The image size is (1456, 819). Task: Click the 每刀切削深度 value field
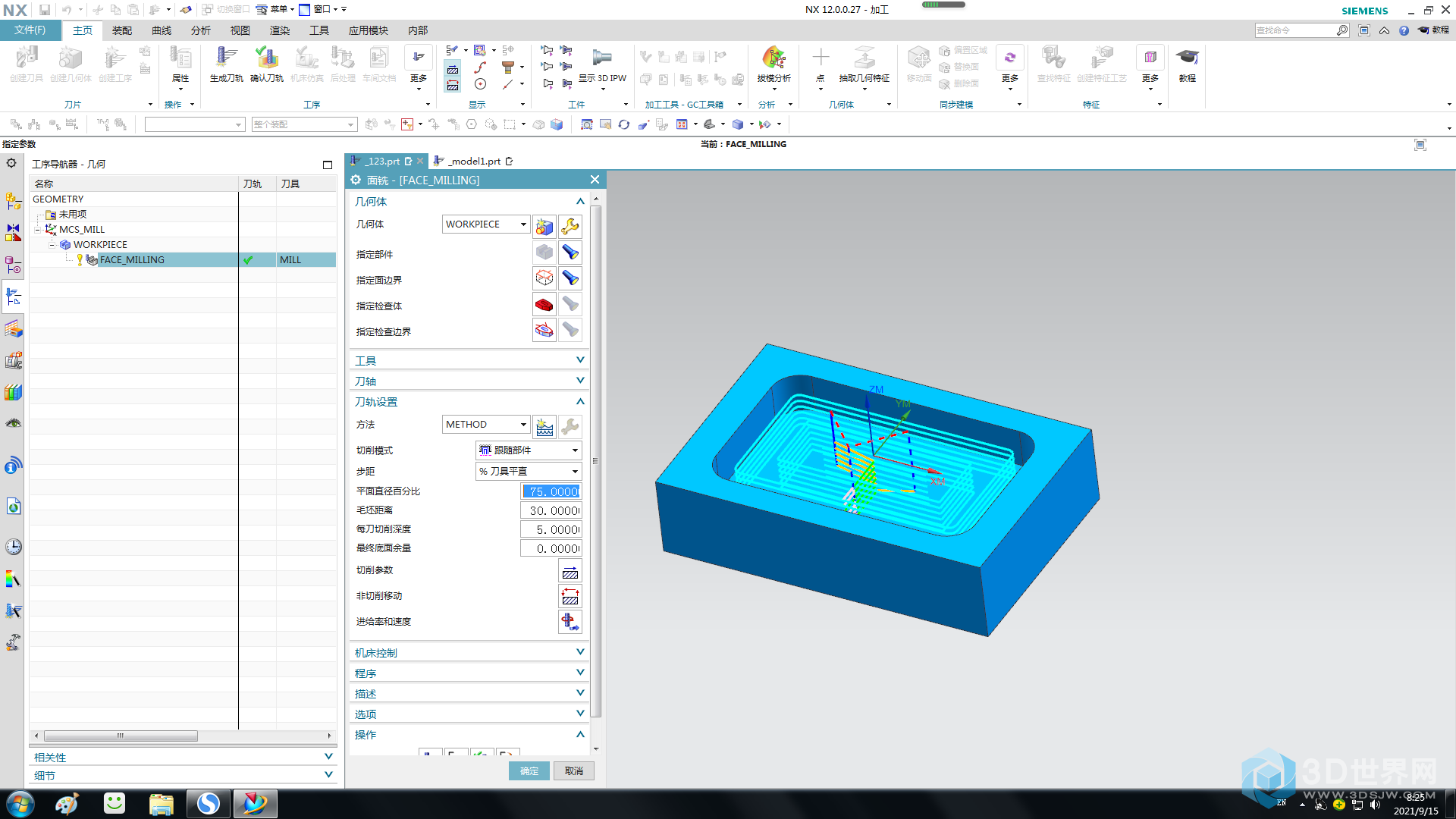click(x=551, y=529)
